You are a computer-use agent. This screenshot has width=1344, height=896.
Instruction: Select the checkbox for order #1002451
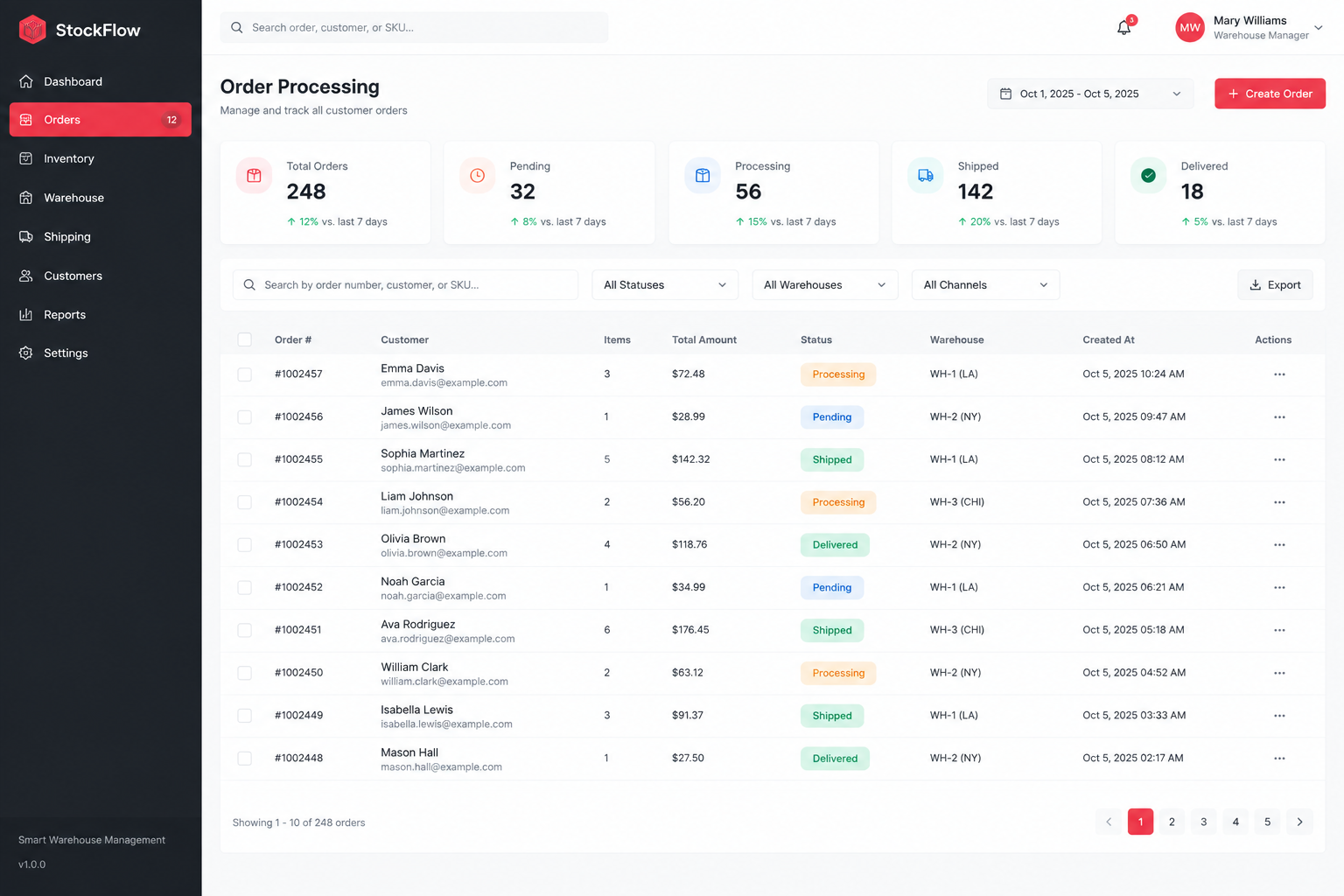click(245, 630)
